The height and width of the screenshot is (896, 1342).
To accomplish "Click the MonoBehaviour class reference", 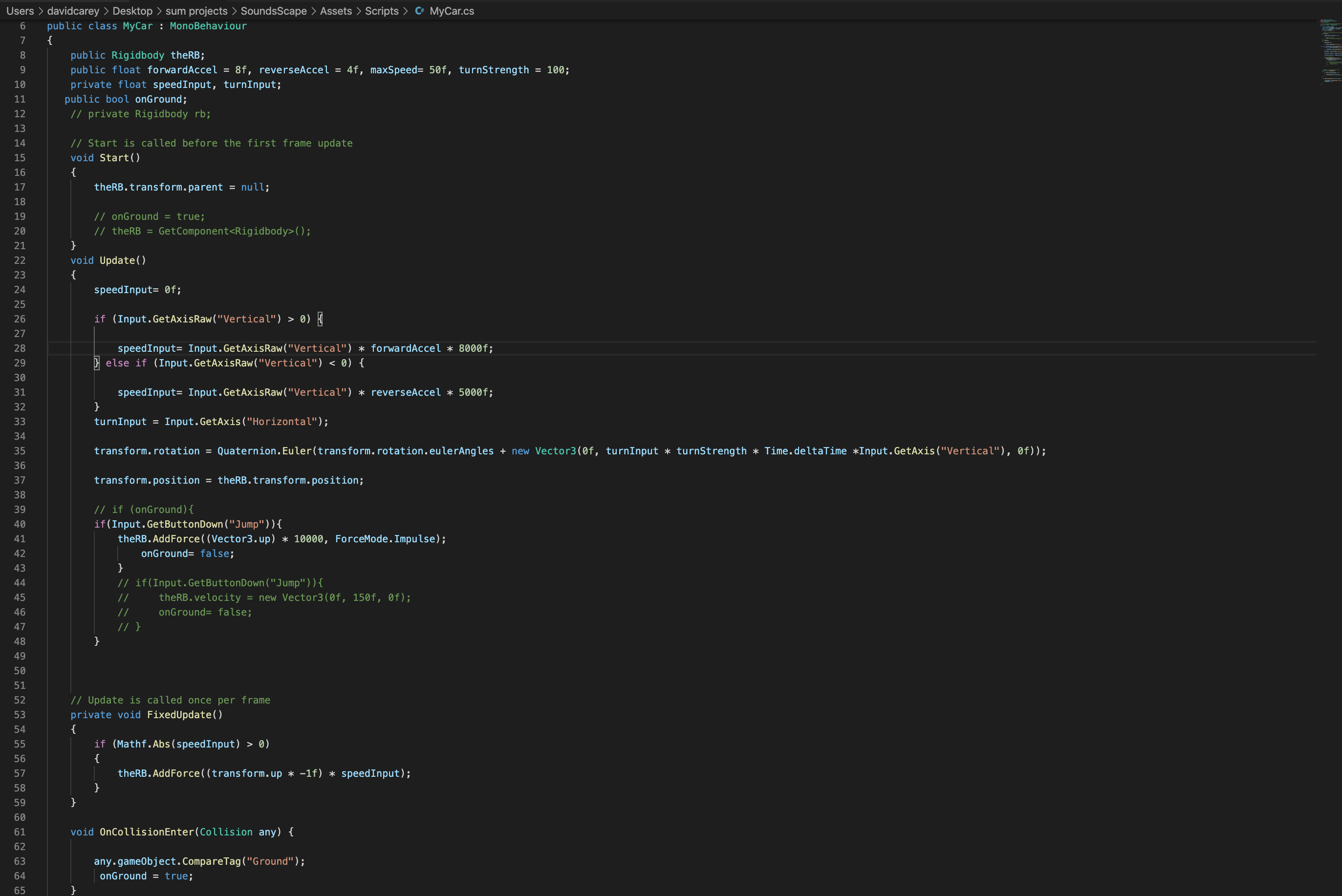I will 208,26.
